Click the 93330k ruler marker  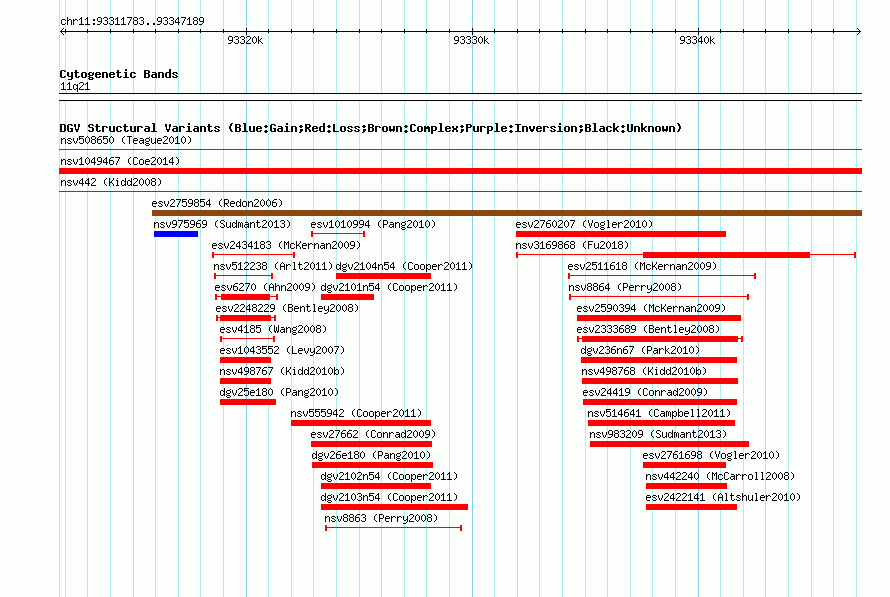coord(471,40)
